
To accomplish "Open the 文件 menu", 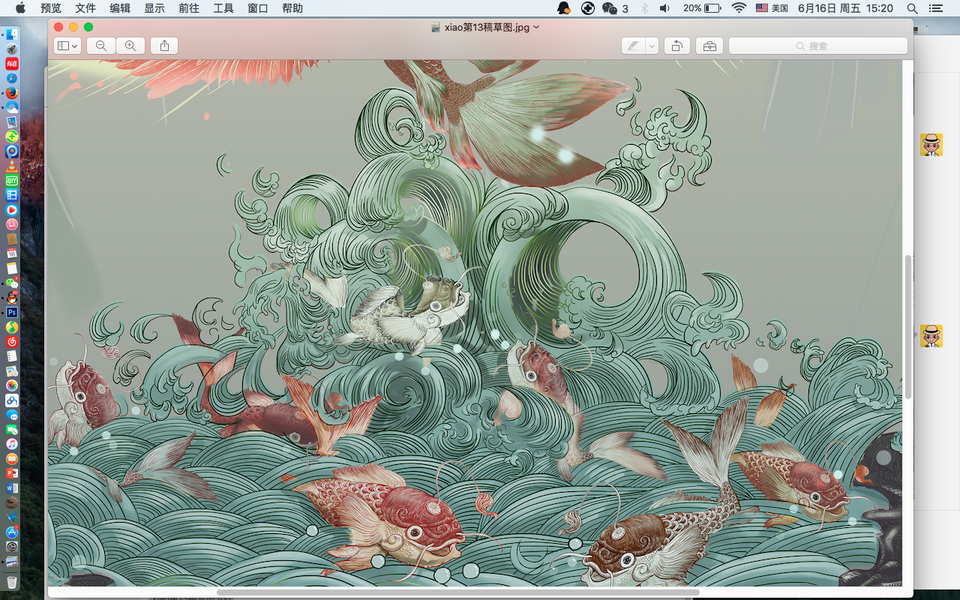I will [85, 8].
